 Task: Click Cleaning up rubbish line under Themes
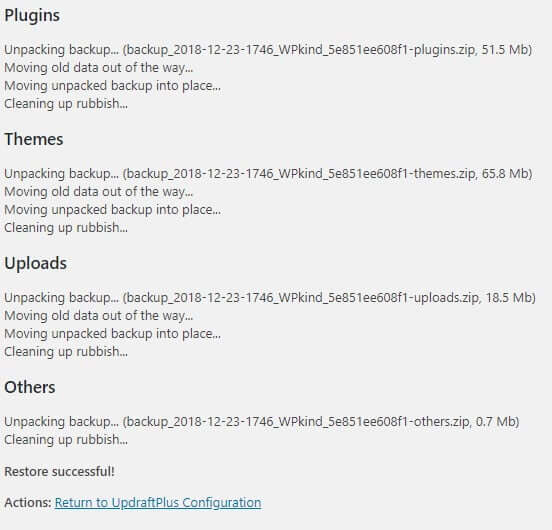[66, 228]
